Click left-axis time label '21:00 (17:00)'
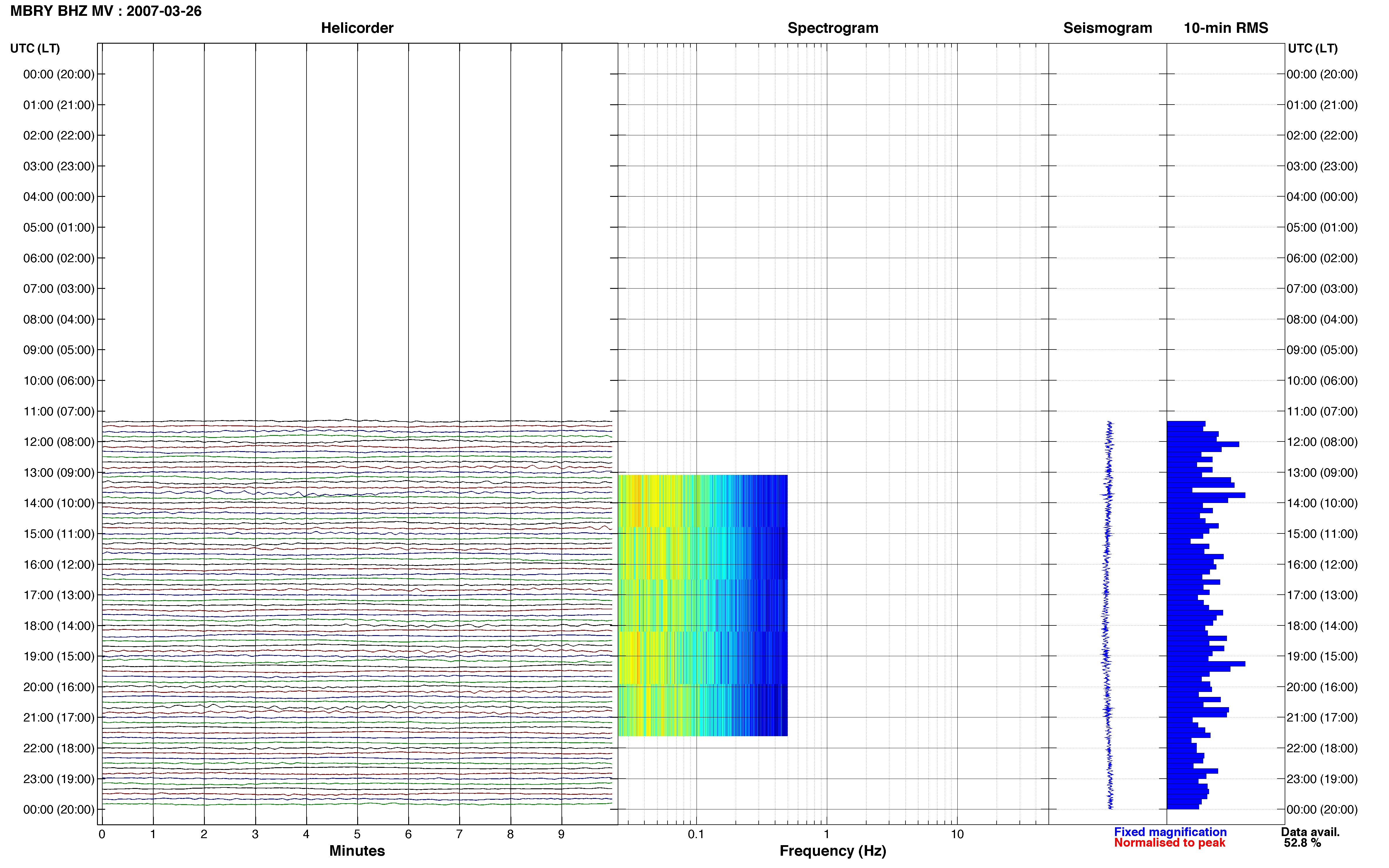Screen dimensions: 1389x868 tap(59, 718)
